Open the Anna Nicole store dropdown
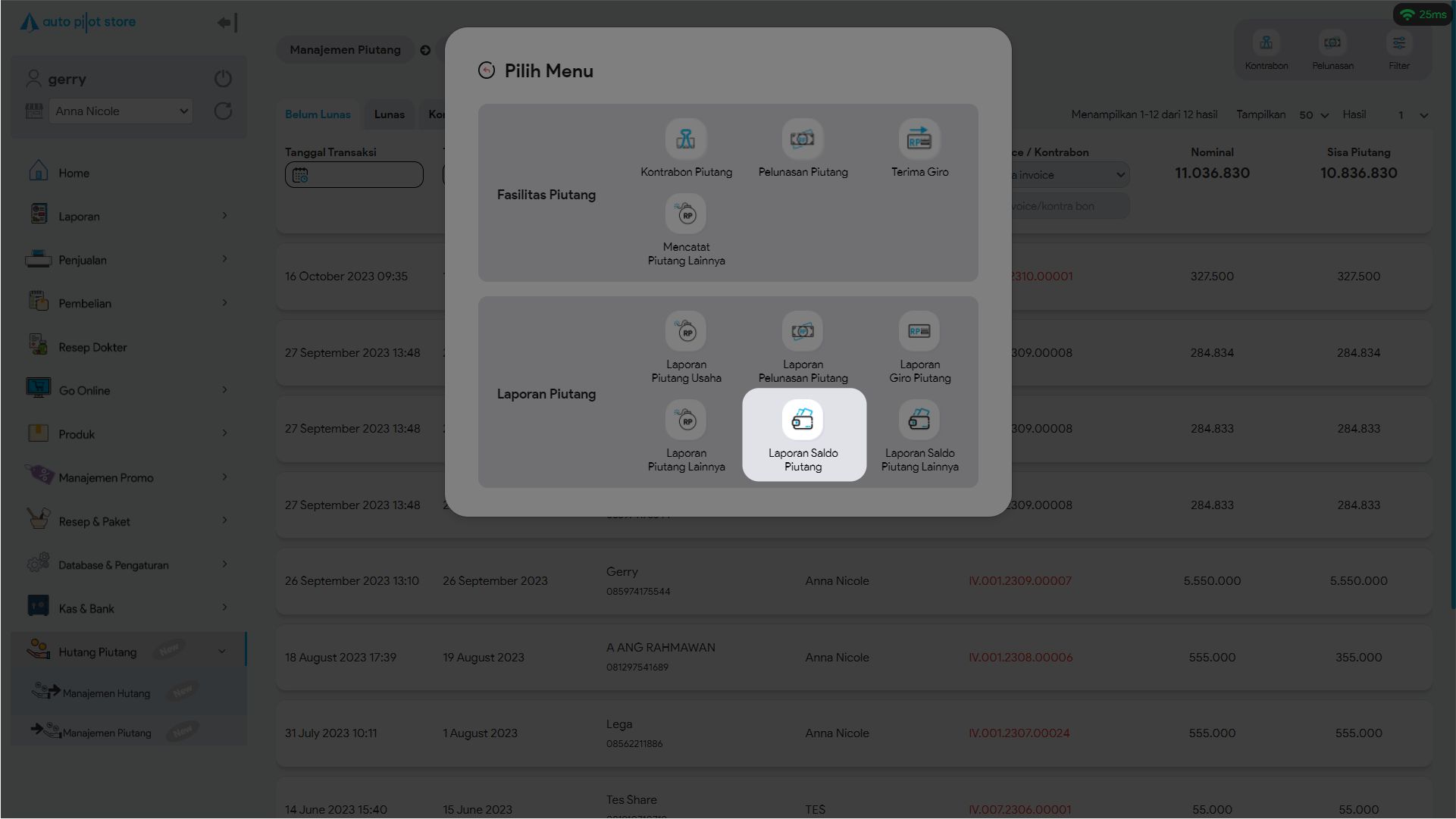This screenshot has height=819, width=1456. coord(121,111)
